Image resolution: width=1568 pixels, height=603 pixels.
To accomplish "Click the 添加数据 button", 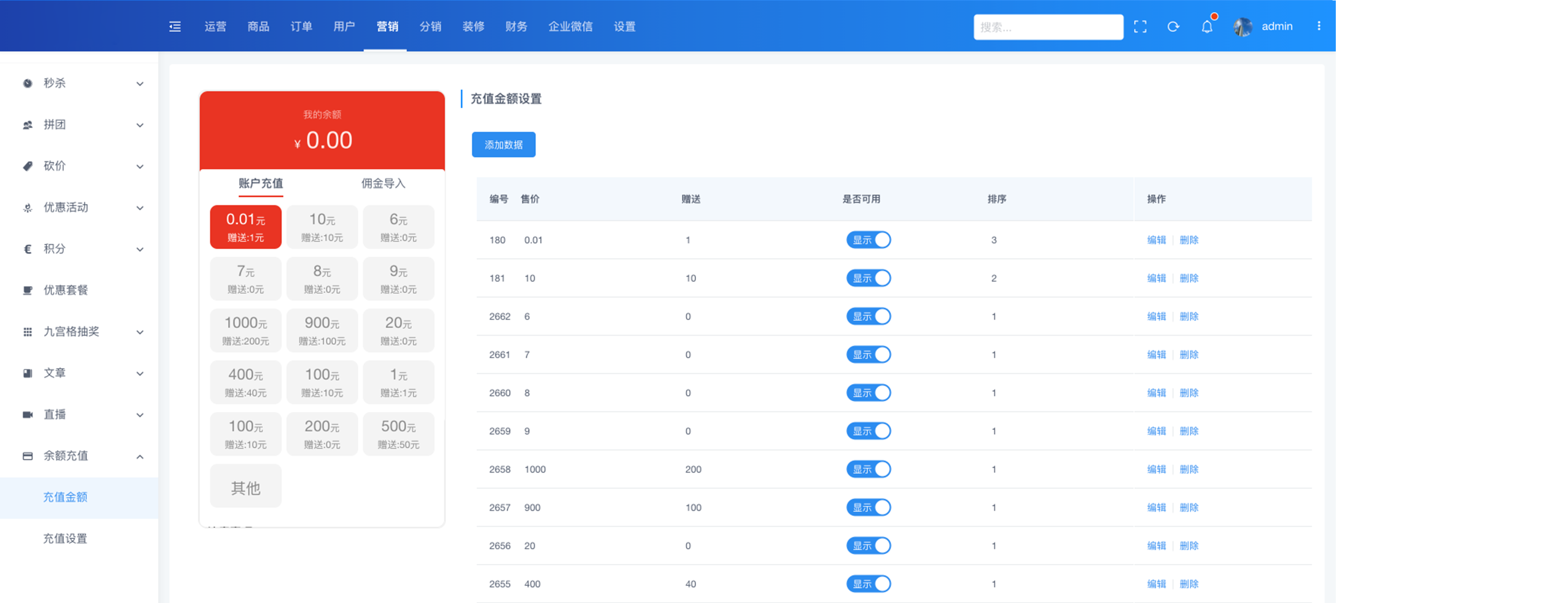I will coord(503,145).
